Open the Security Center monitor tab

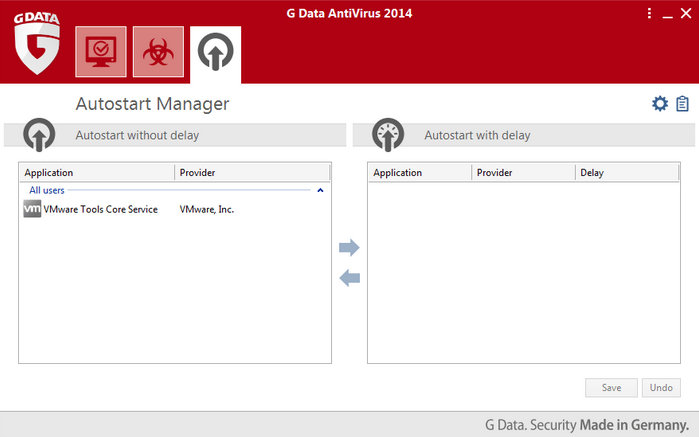101,52
